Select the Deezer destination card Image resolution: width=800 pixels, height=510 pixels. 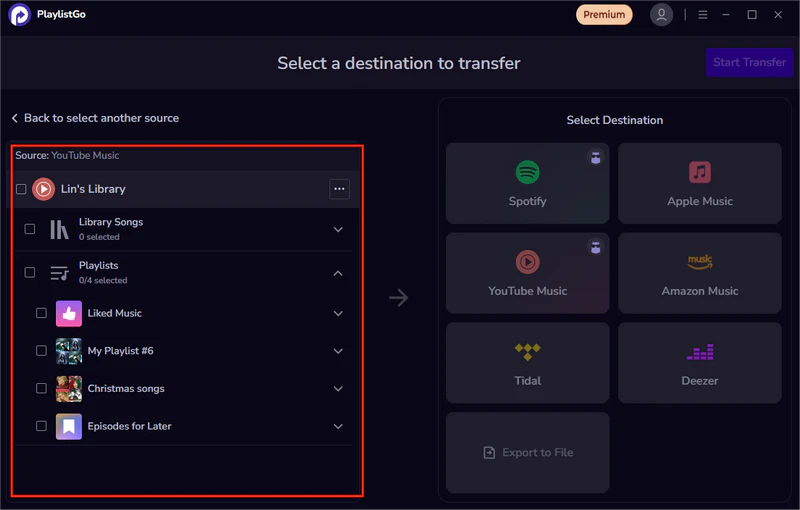(x=699, y=363)
